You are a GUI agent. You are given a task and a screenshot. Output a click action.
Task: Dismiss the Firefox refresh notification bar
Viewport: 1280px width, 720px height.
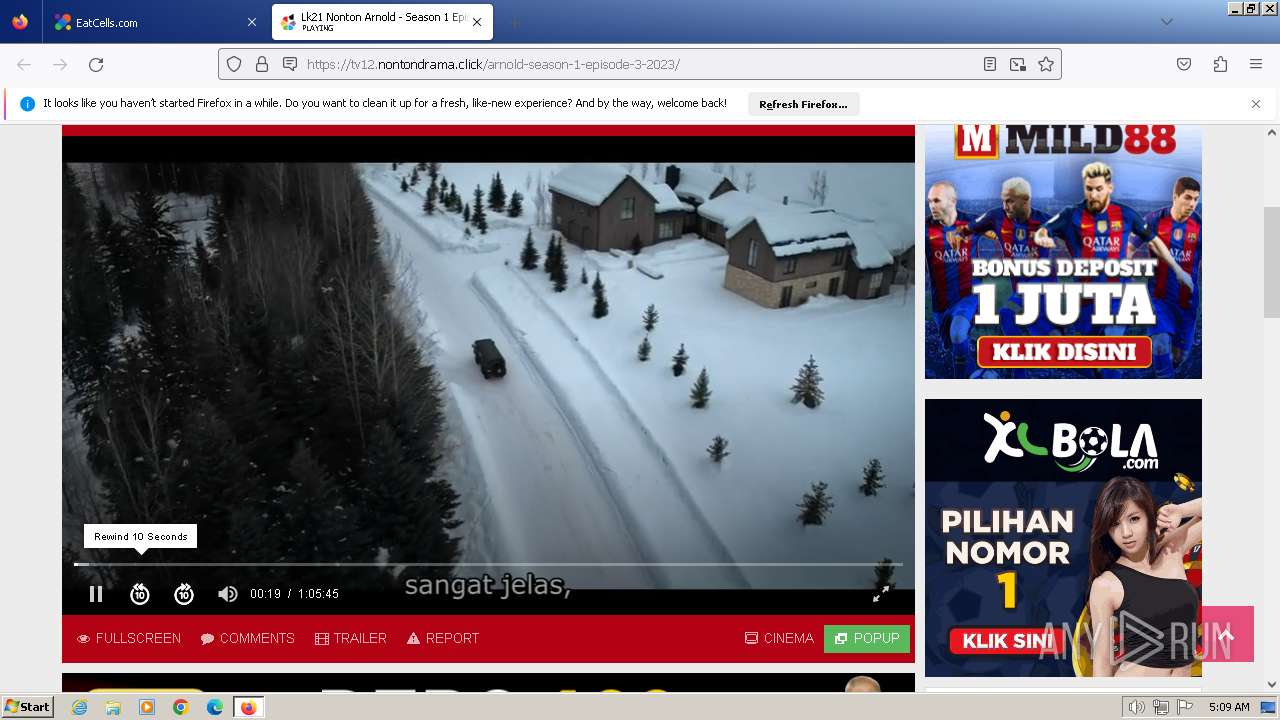[1256, 104]
